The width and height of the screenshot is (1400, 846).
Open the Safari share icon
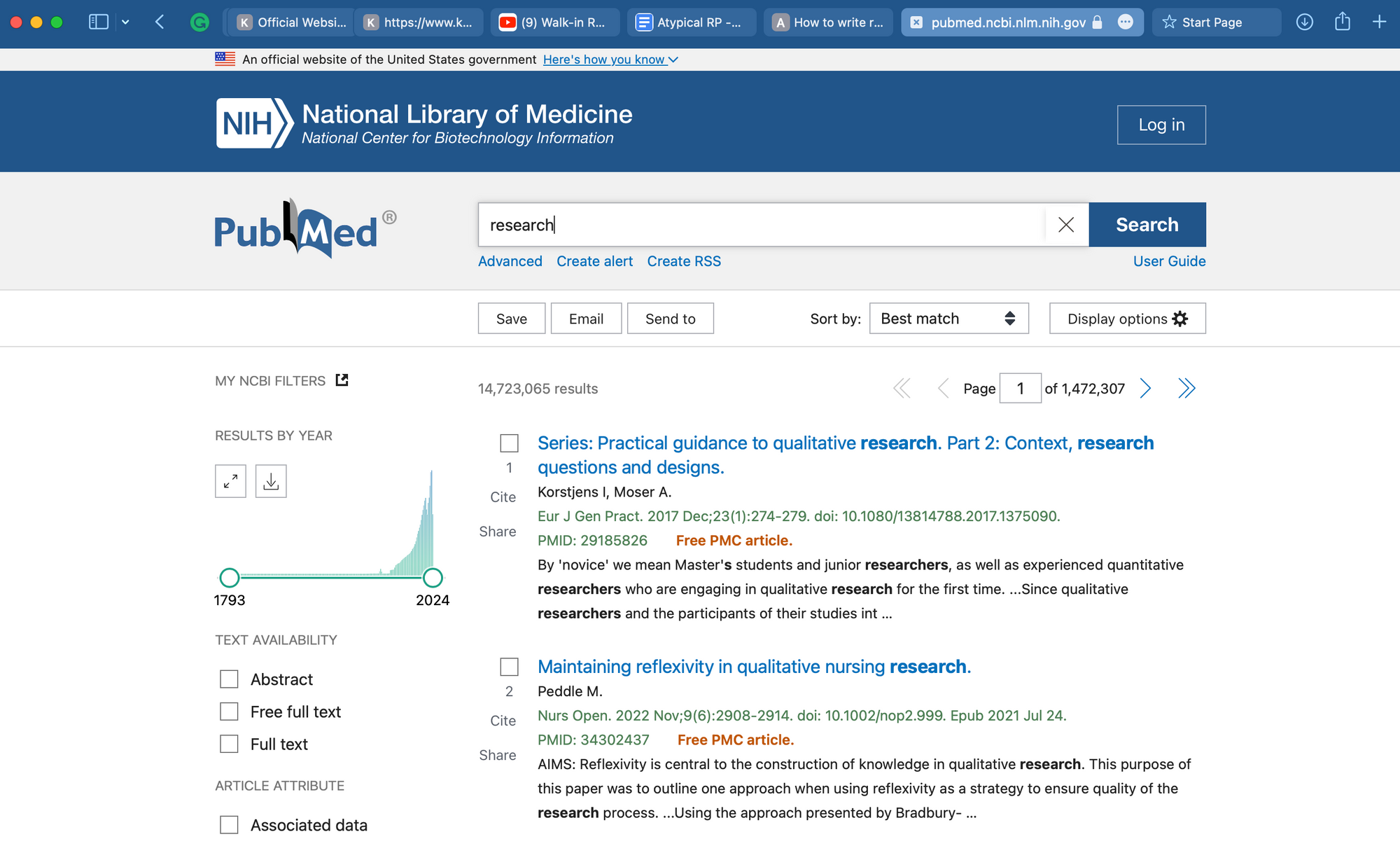point(1342,22)
